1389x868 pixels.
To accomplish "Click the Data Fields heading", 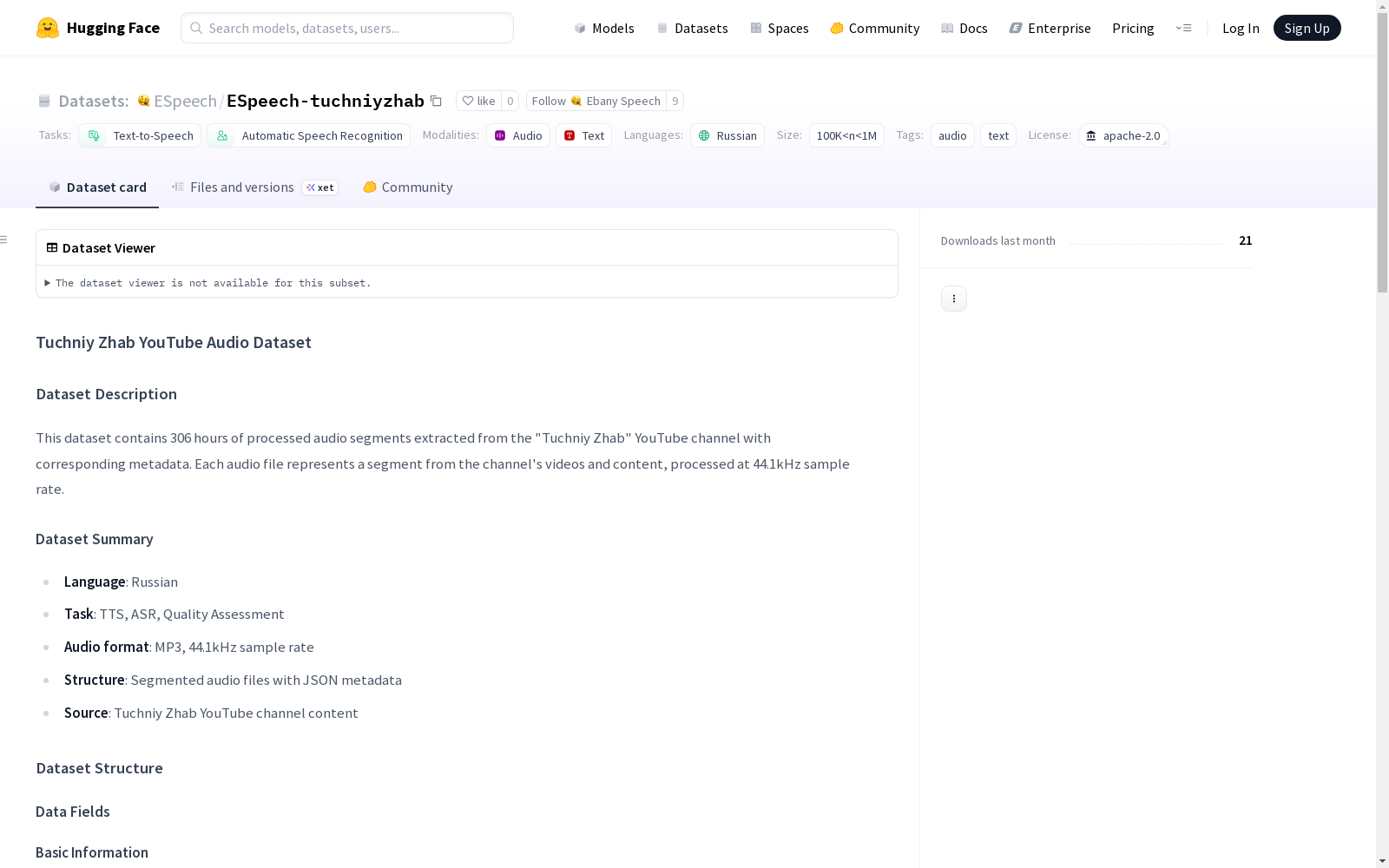I will click(73, 812).
